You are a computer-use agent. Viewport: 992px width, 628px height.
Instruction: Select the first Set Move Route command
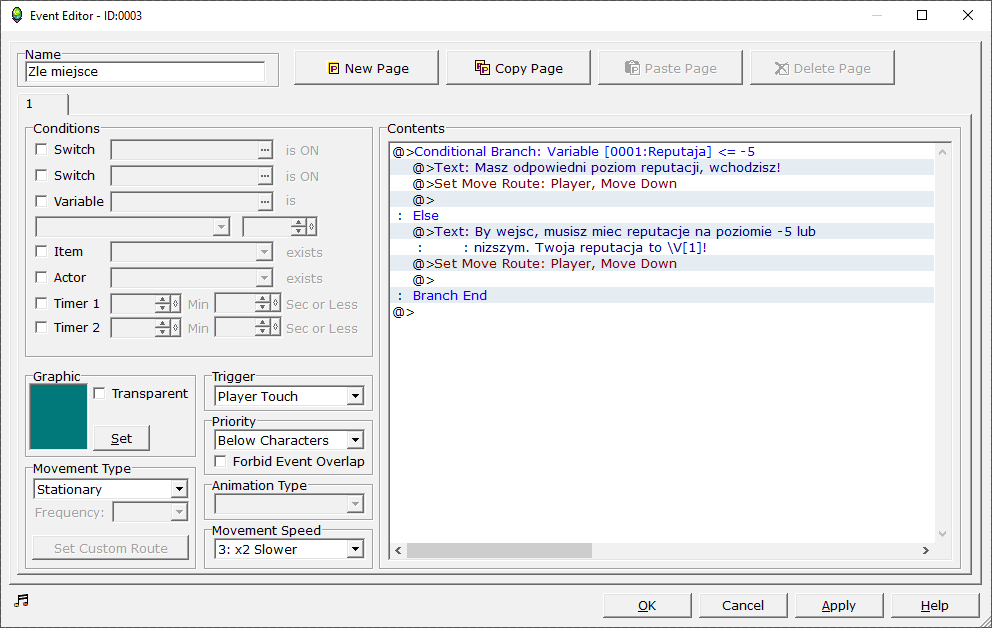tap(662, 183)
